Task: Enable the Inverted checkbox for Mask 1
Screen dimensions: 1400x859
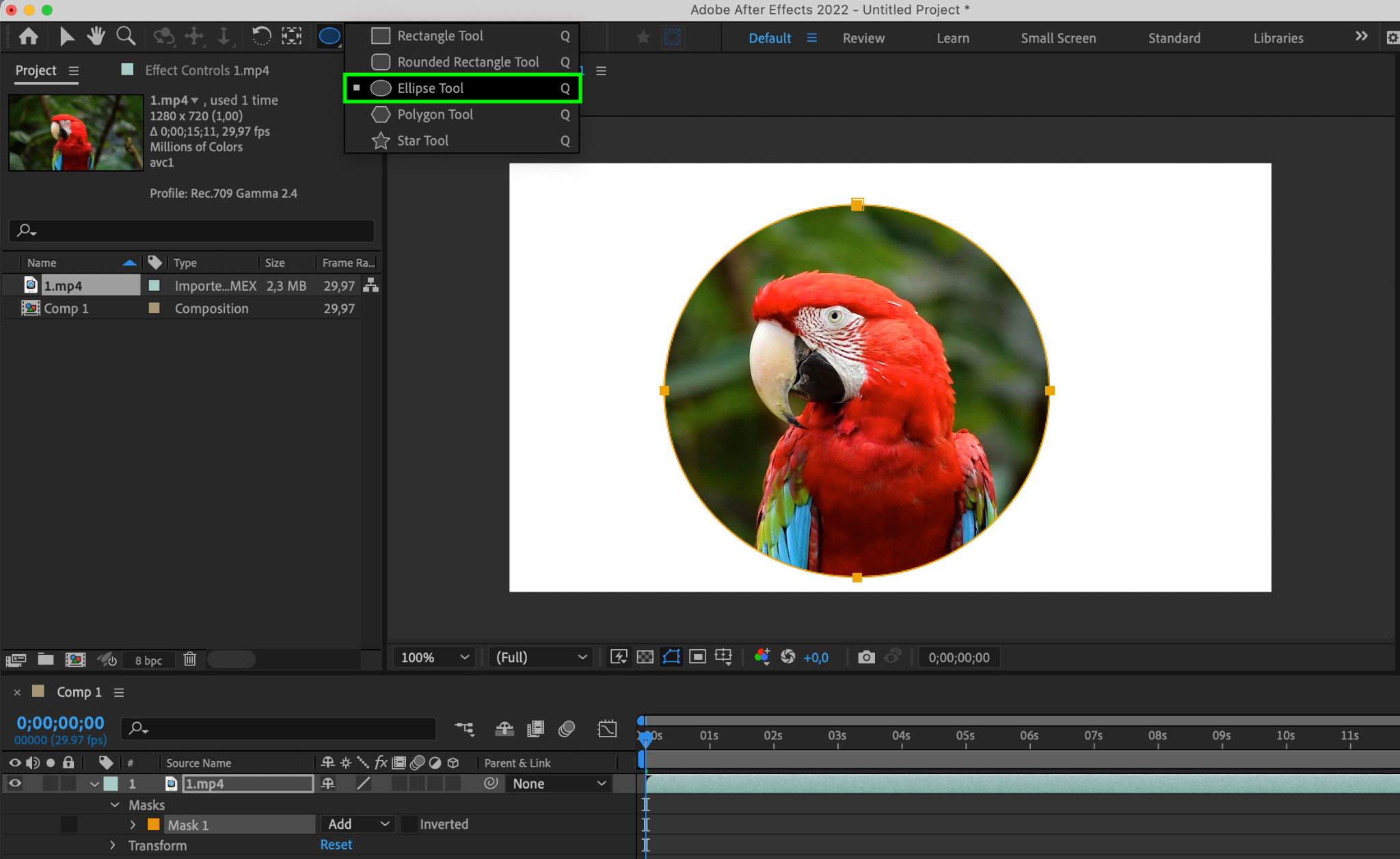Action: pyautogui.click(x=409, y=824)
